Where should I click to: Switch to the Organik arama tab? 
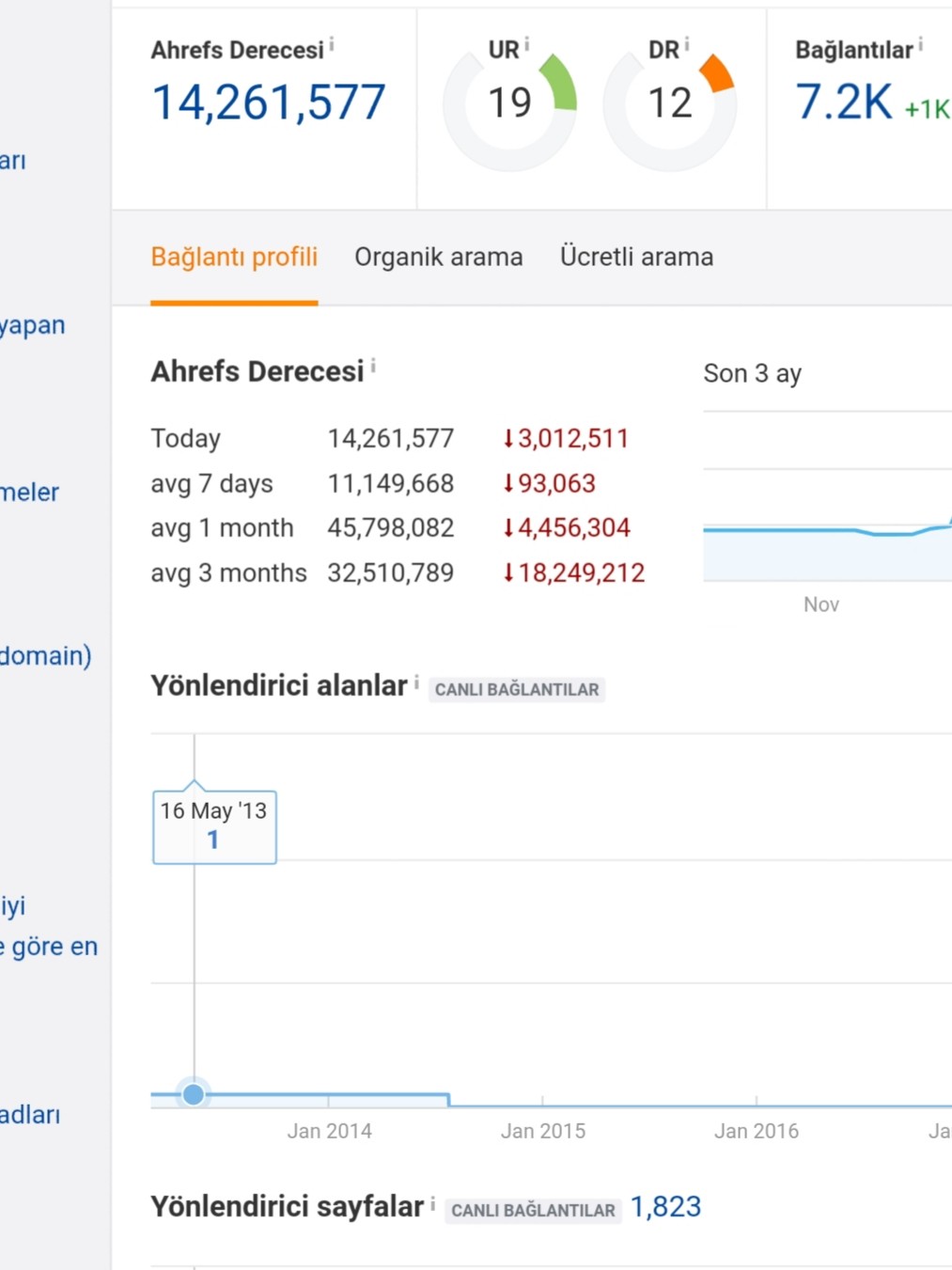[x=439, y=257]
